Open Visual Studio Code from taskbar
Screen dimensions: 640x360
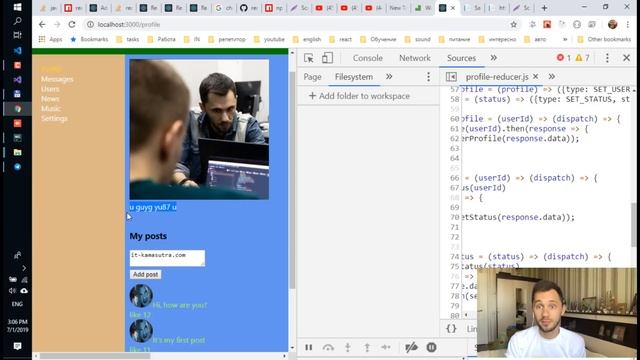coord(17,51)
